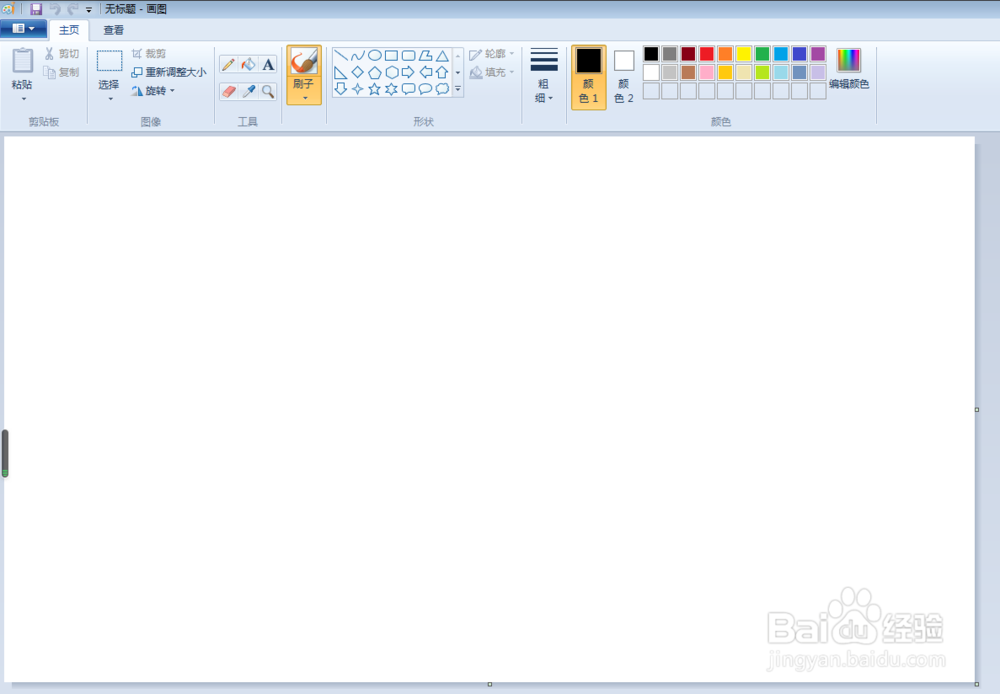Image resolution: width=1000 pixels, height=694 pixels.
Task: Activate Color 1 (颜色 1) foreground selector
Action: [589, 77]
